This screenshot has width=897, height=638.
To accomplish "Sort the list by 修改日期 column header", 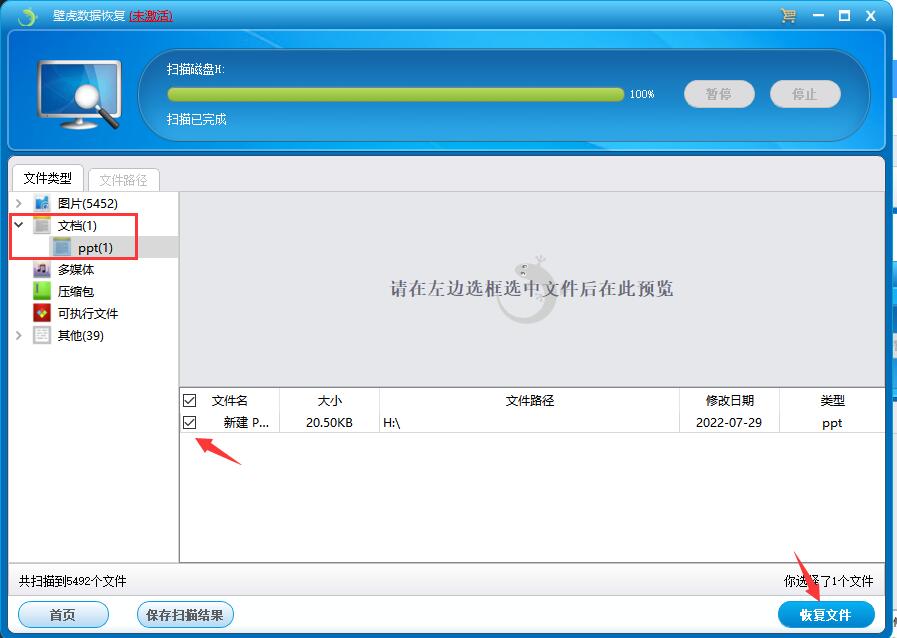I will pos(728,401).
